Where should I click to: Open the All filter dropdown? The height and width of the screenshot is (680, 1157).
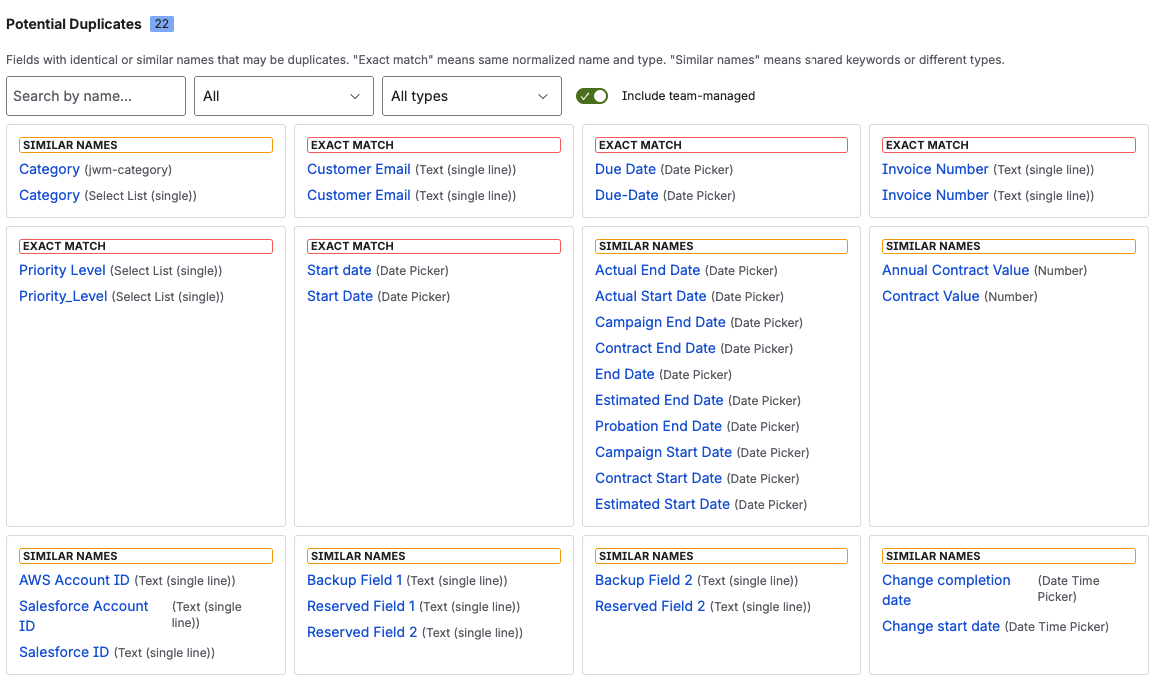[x=284, y=96]
